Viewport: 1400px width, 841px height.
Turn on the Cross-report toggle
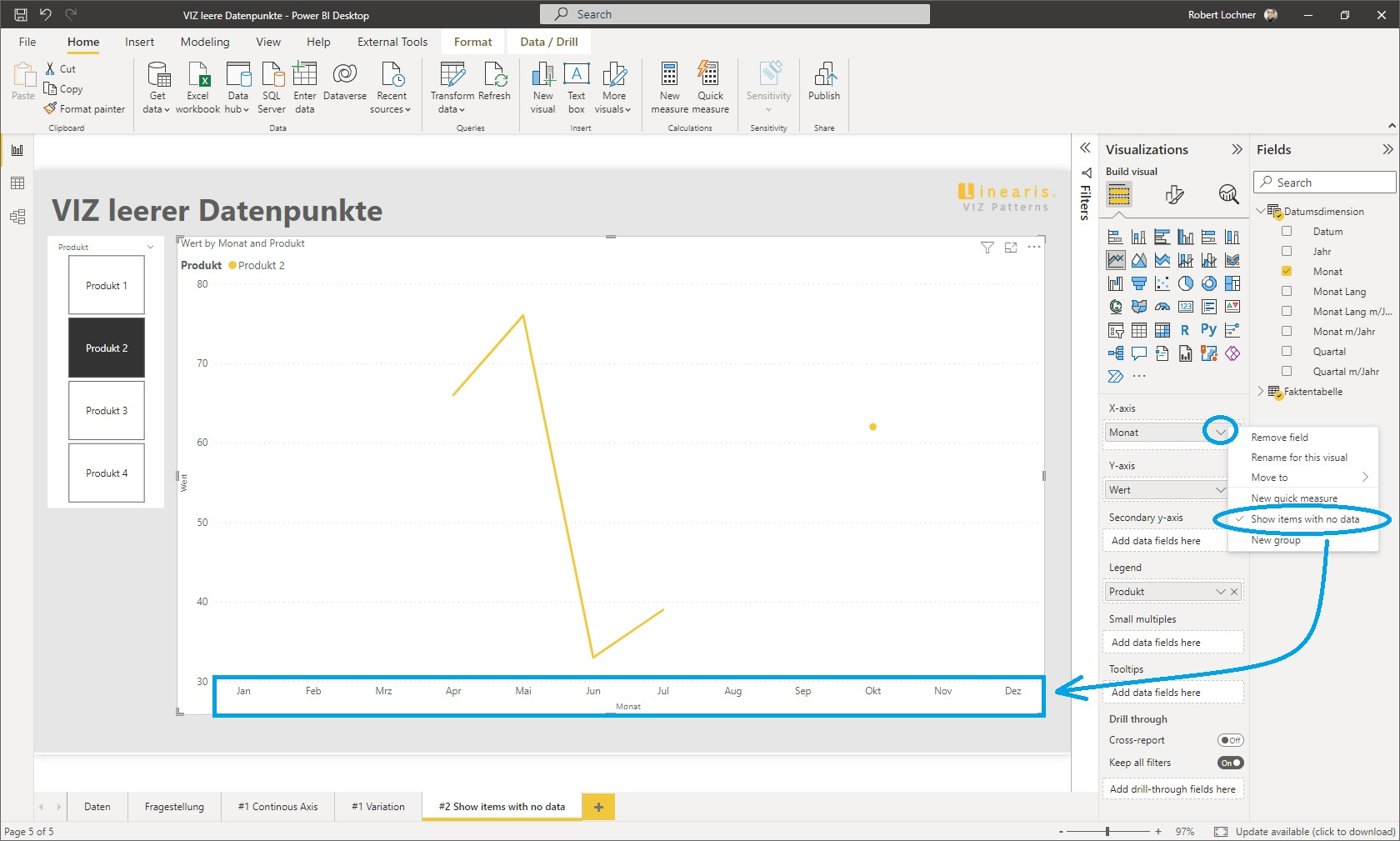pyautogui.click(x=1231, y=739)
